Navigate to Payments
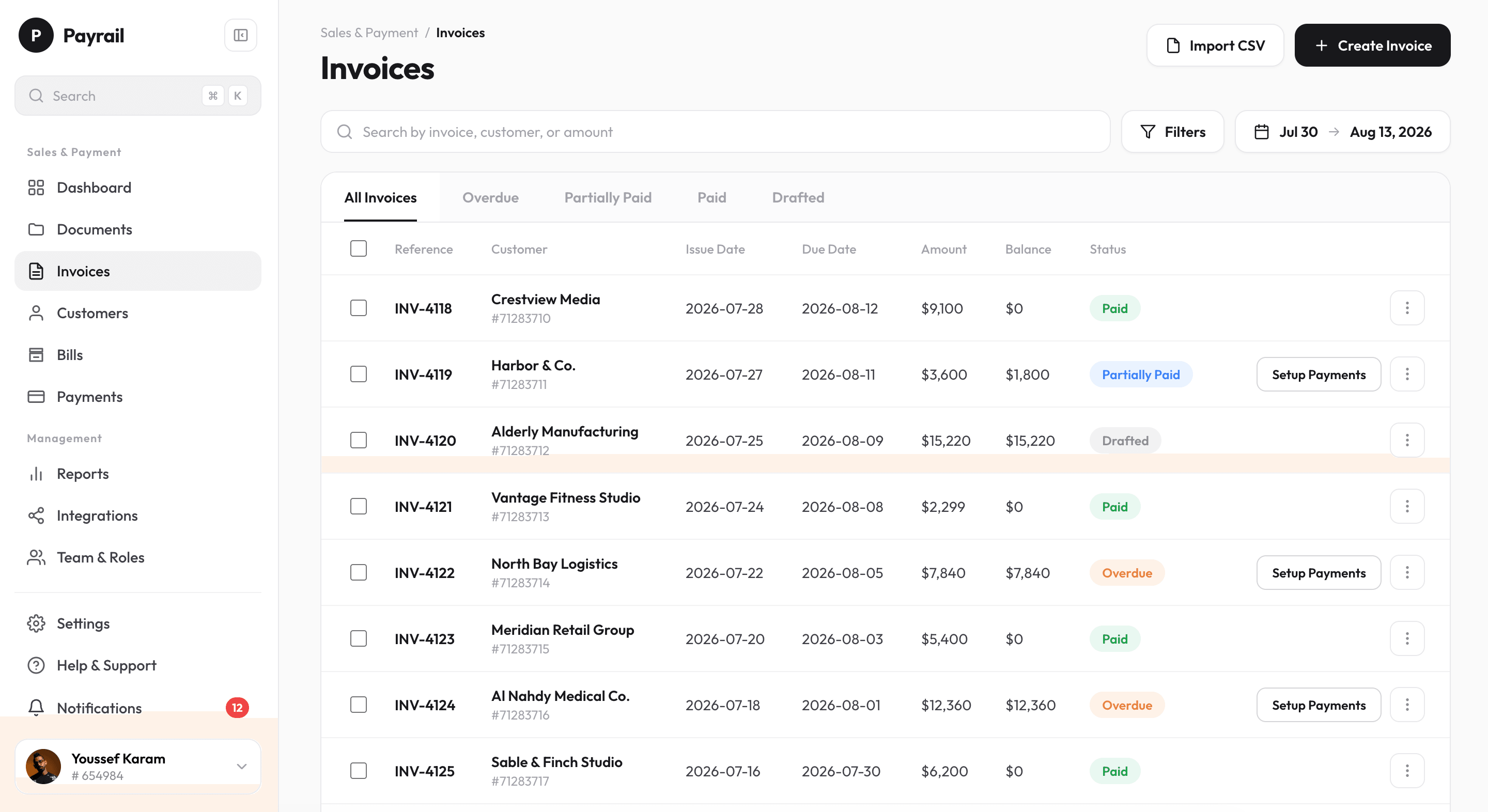Image resolution: width=1488 pixels, height=812 pixels. [137, 397]
